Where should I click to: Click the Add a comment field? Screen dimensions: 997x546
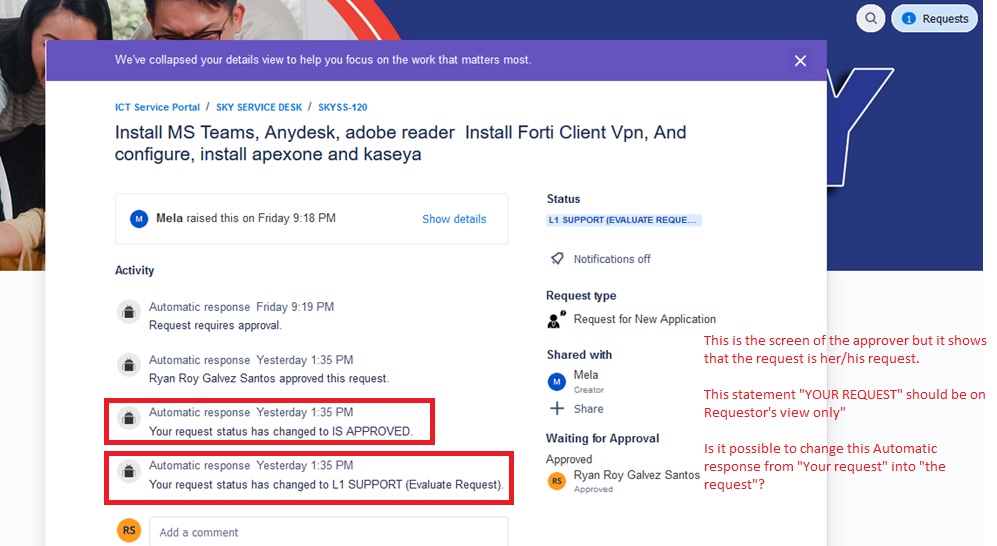[328, 531]
